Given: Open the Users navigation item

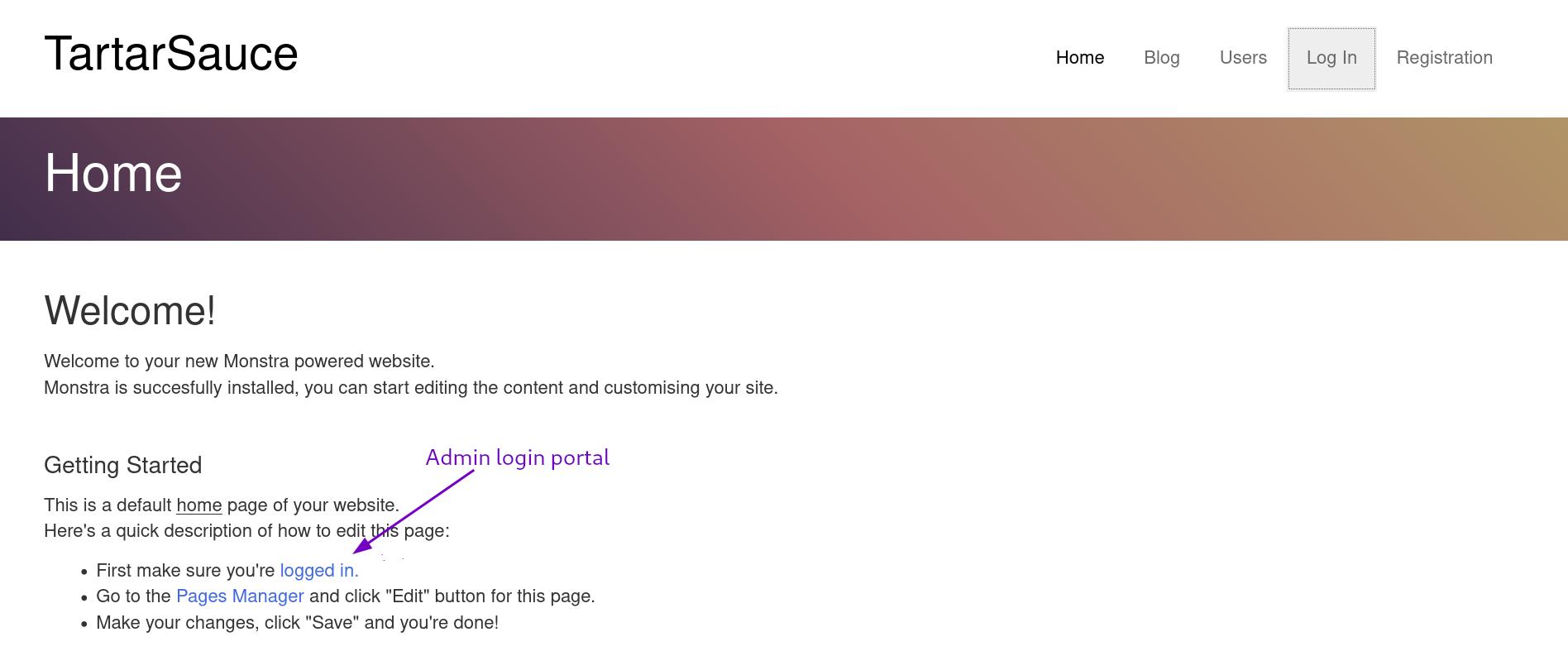Looking at the screenshot, I should pyautogui.click(x=1242, y=58).
